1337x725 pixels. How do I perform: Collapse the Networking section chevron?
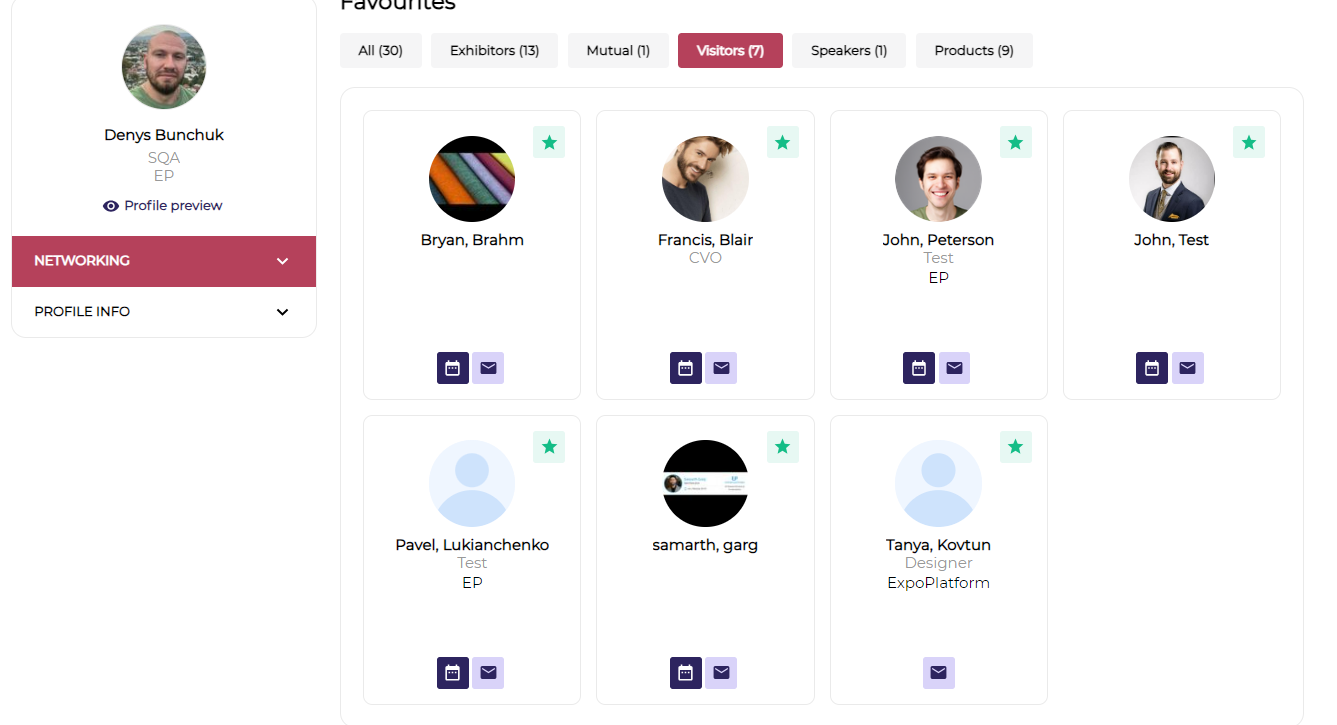[x=283, y=261]
